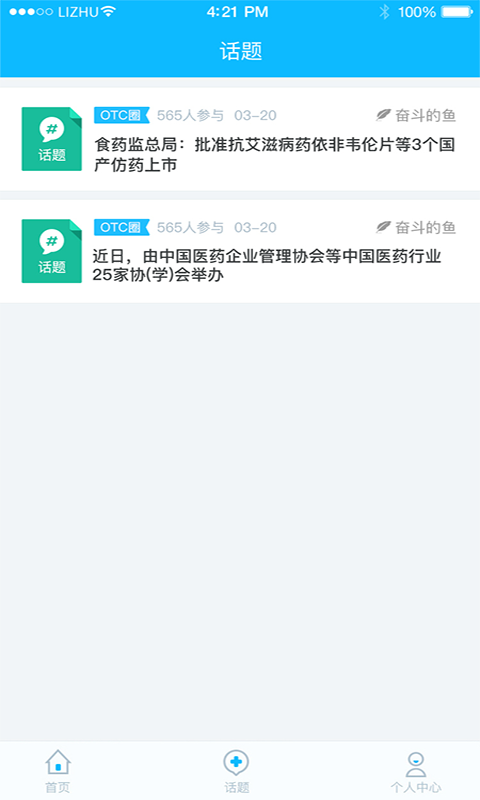Tap the Wi-Fi icon in status bar

[108, 11]
